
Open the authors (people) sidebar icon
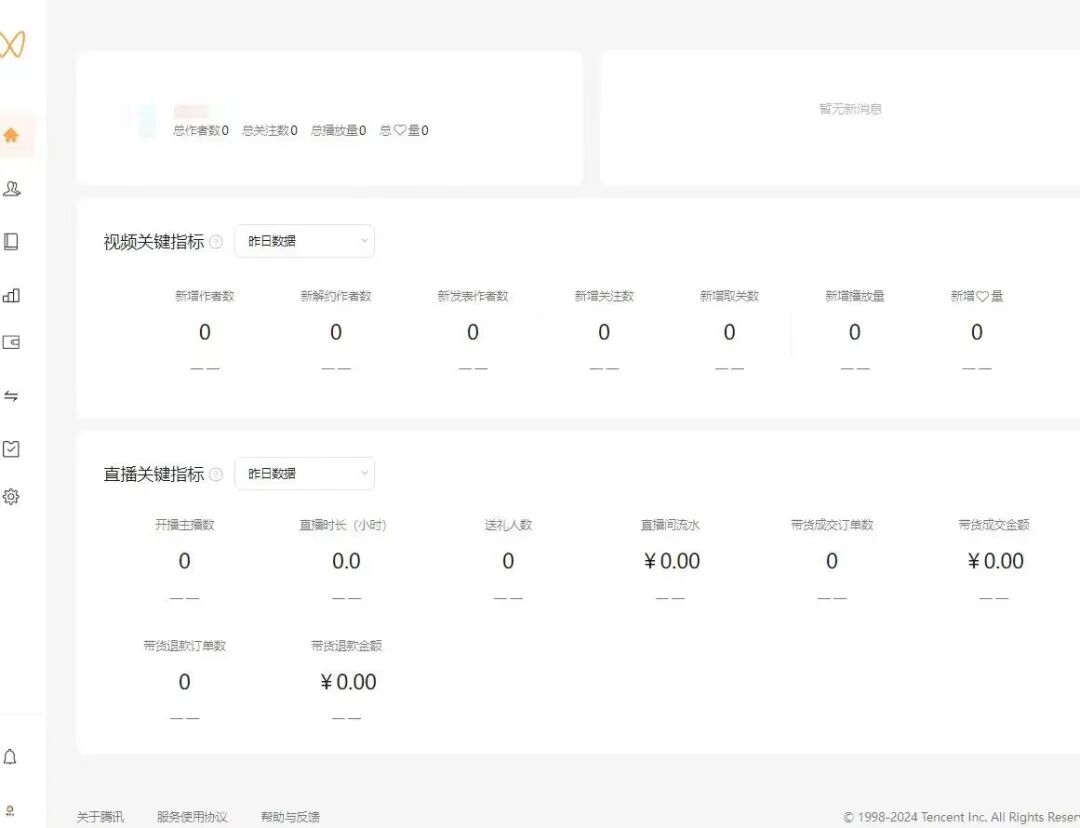pos(11,188)
